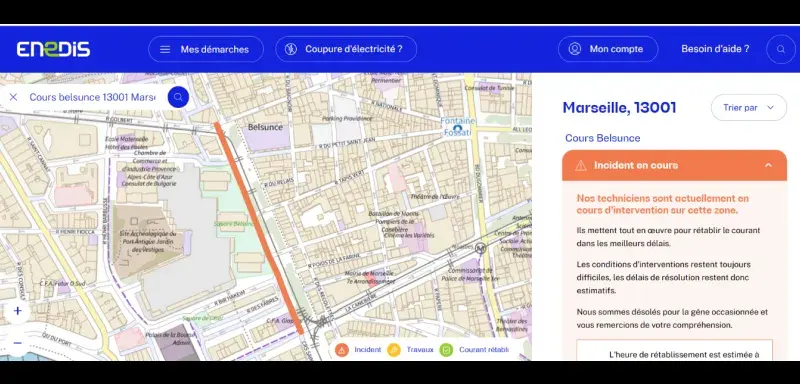
Task: Click the user icon in Mon compte
Action: coord(575,49)
